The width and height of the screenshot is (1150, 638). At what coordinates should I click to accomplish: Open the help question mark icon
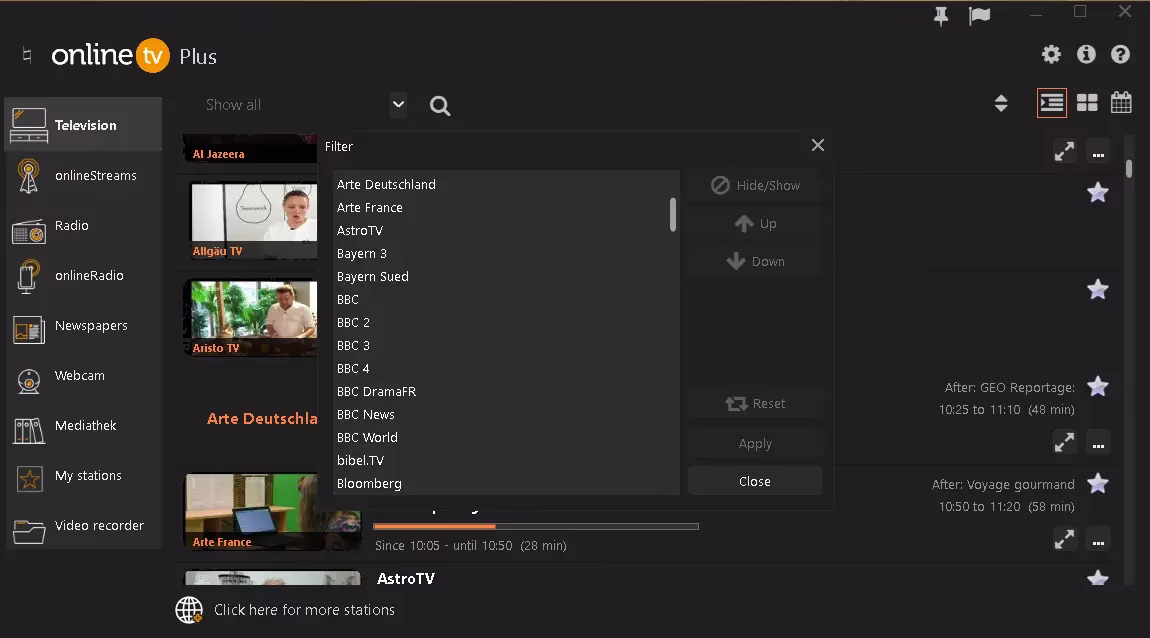[1120, 54]
